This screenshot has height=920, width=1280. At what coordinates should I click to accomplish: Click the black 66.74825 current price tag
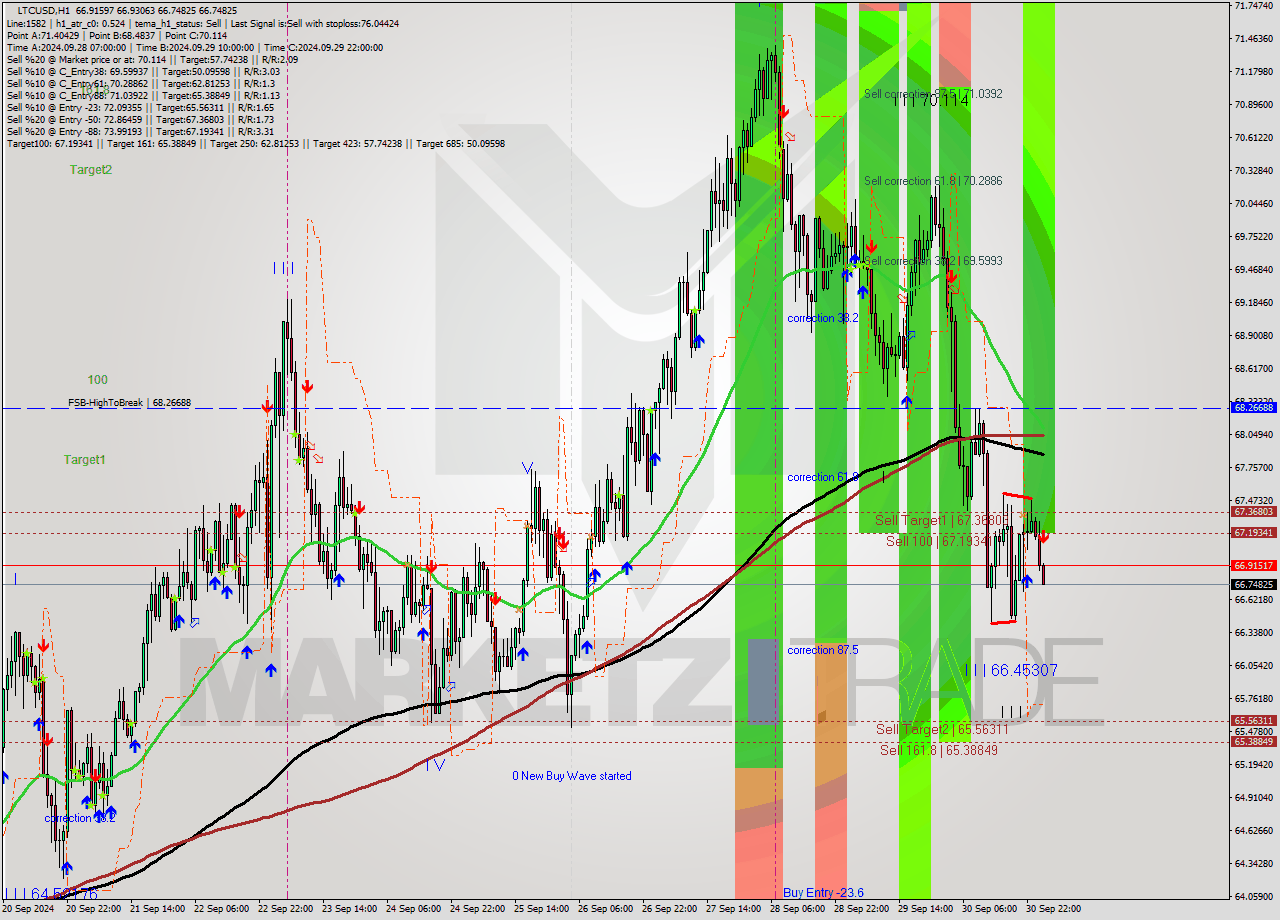pyautogui.click(x=1254, y=585)
